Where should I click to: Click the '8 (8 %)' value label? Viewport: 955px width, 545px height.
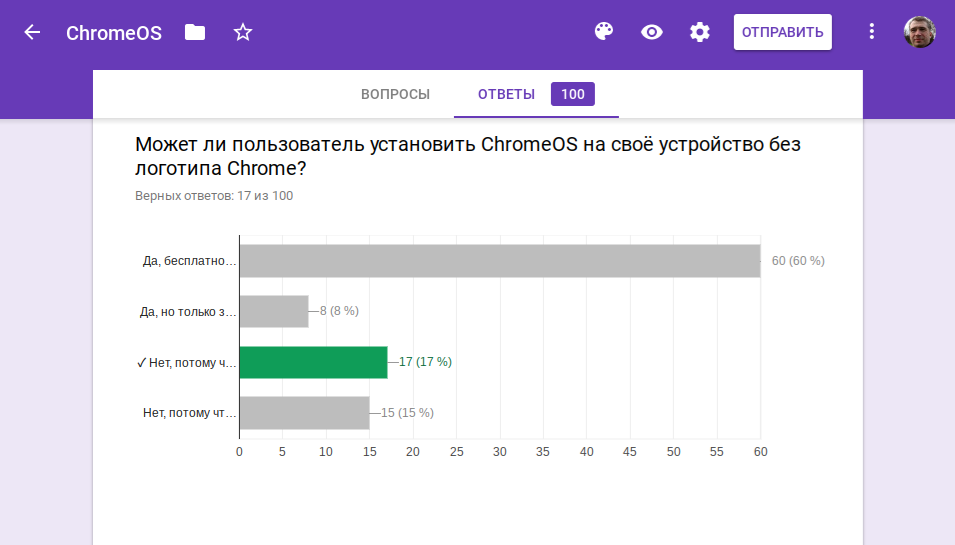339,311
